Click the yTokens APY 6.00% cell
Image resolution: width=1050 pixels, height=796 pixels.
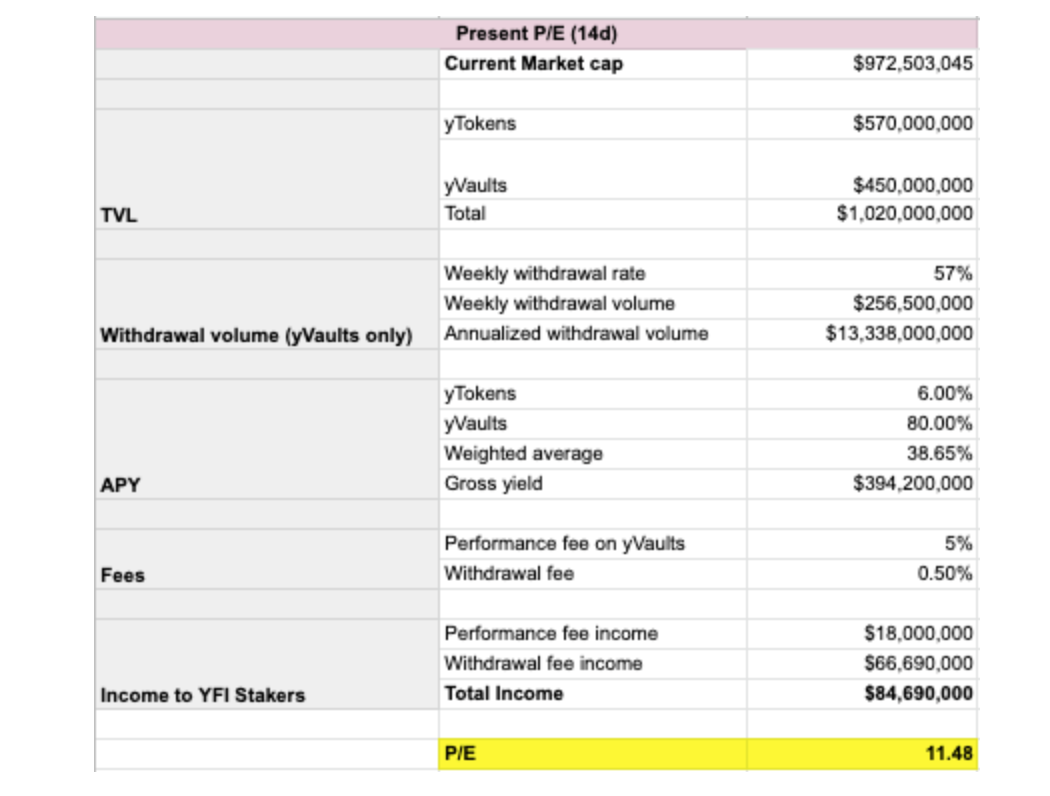(x=862, y=394)
